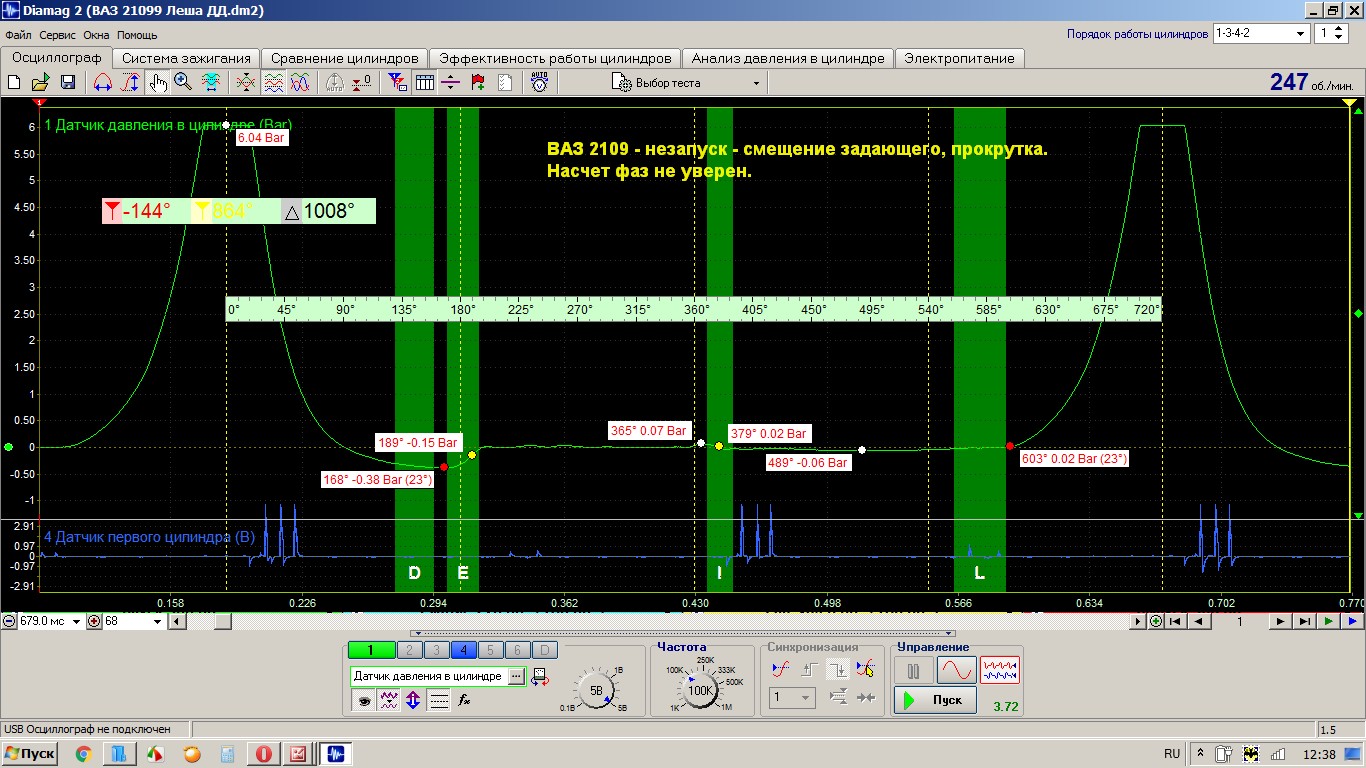Toggle the grid table icon

[424, 83]
